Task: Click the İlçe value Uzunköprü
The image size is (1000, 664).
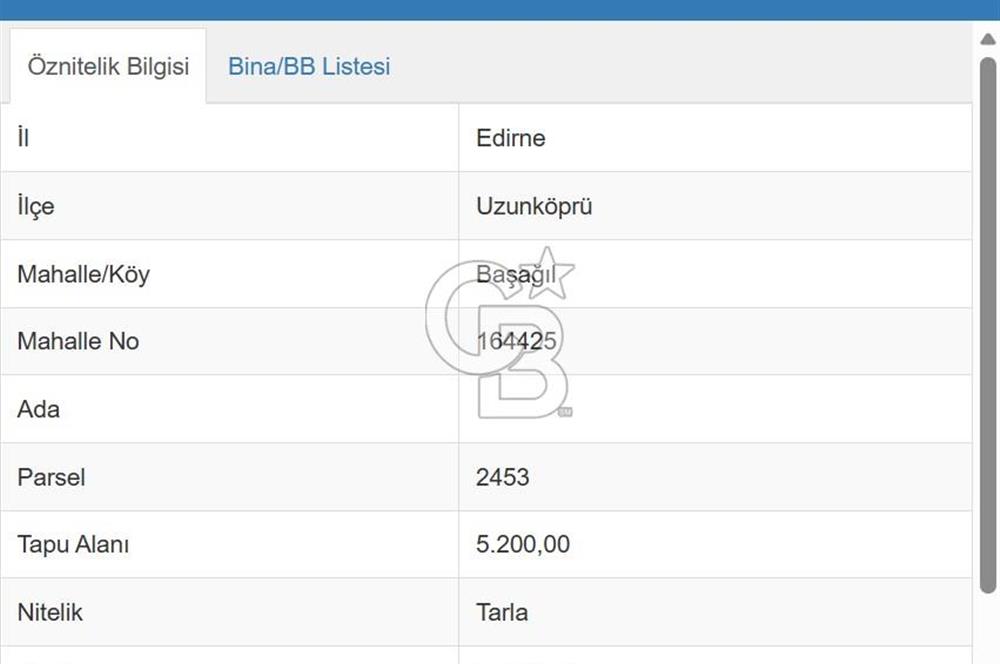Action: point(534,206)
